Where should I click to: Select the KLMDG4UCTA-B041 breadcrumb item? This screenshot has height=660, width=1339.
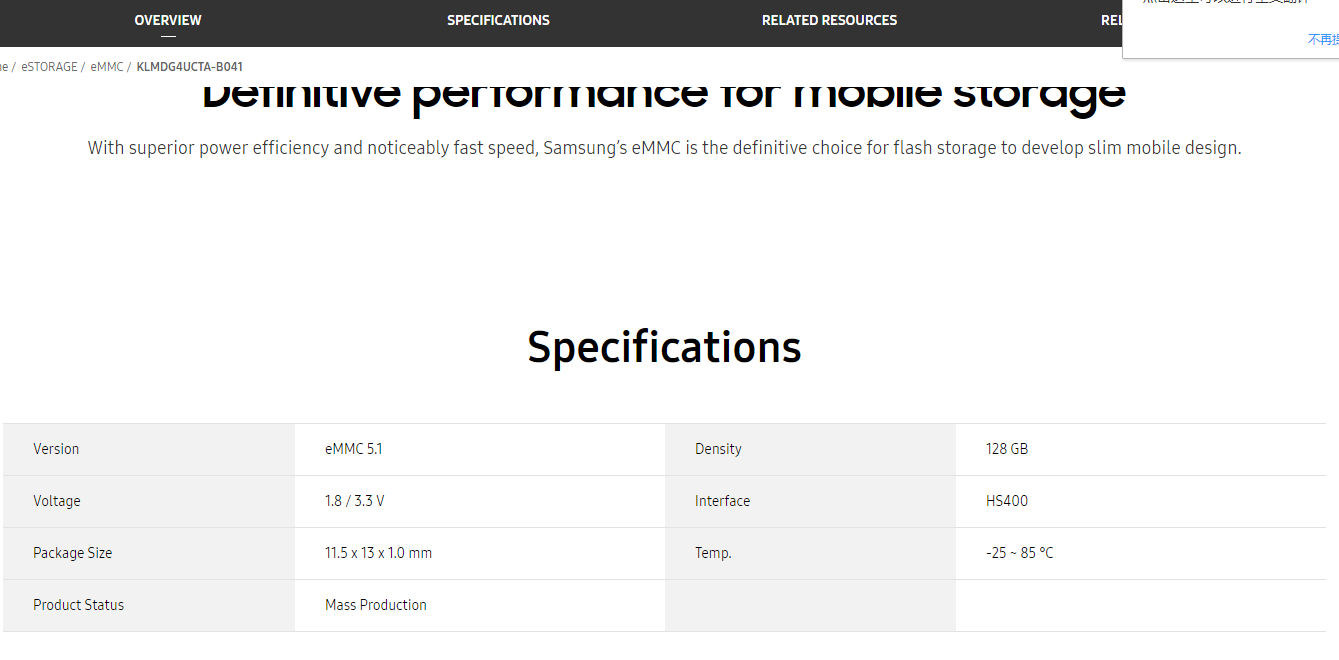coord(190,67)
